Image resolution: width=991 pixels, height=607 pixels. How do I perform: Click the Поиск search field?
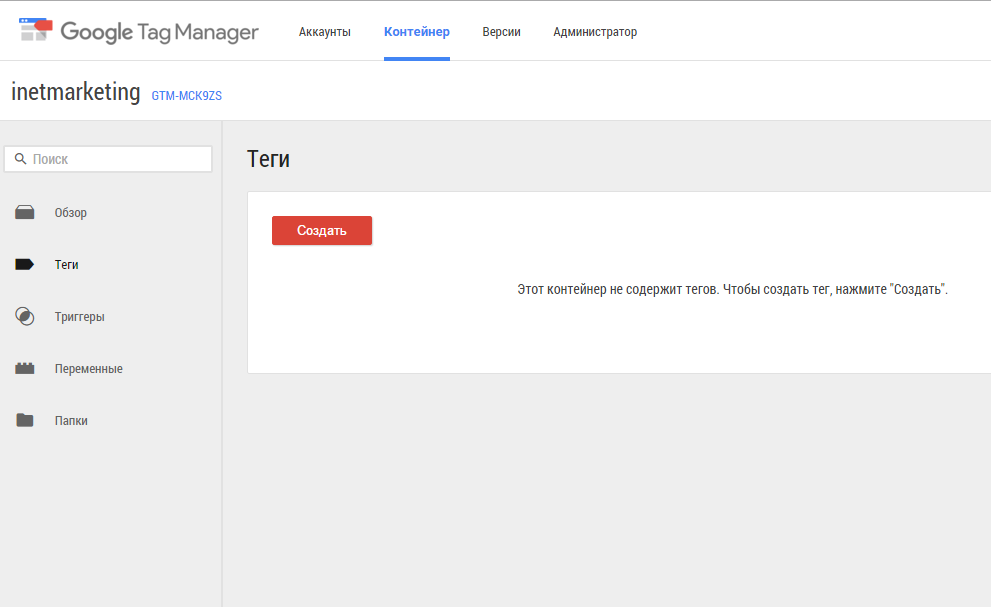coord(108,159)
